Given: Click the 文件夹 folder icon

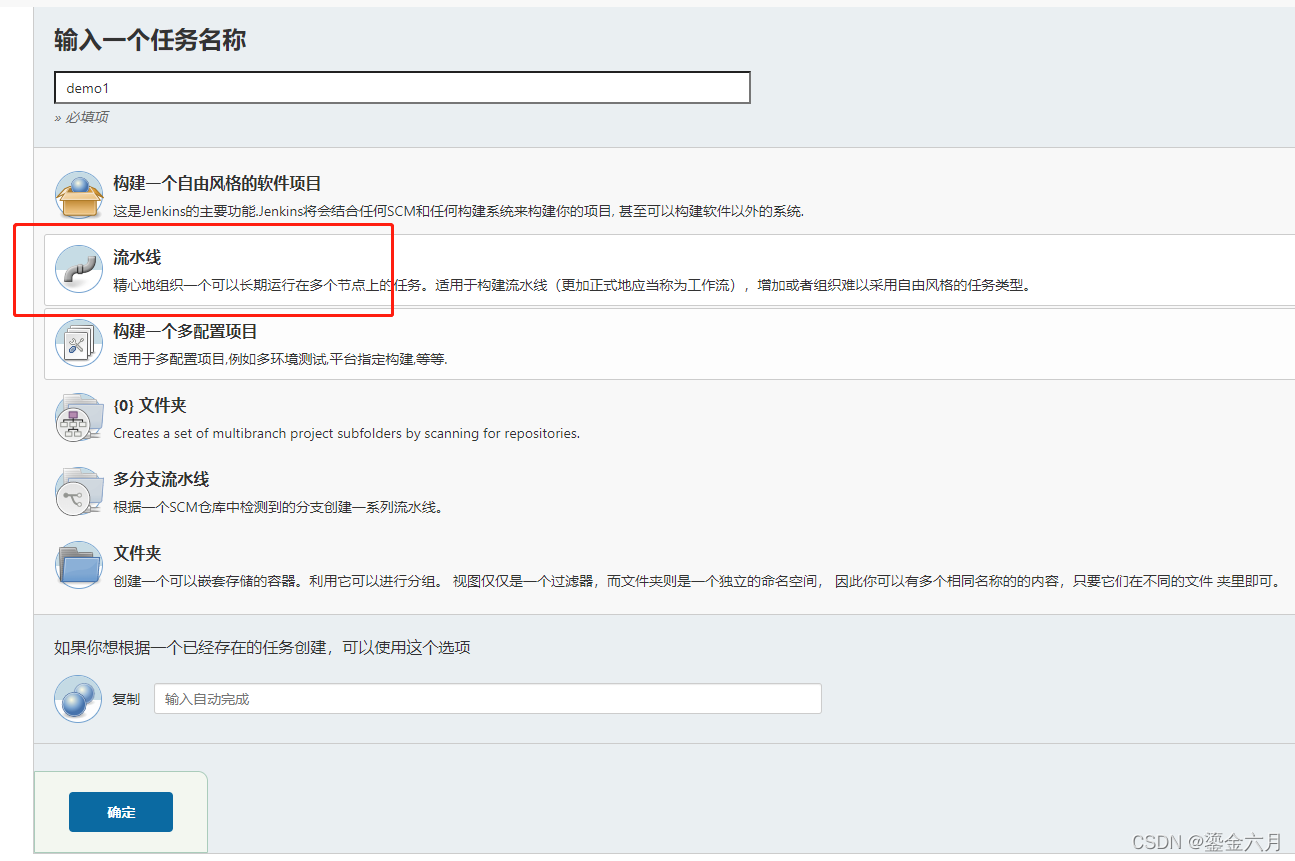Looking at the screenshot, I should [x=78, y=566].
